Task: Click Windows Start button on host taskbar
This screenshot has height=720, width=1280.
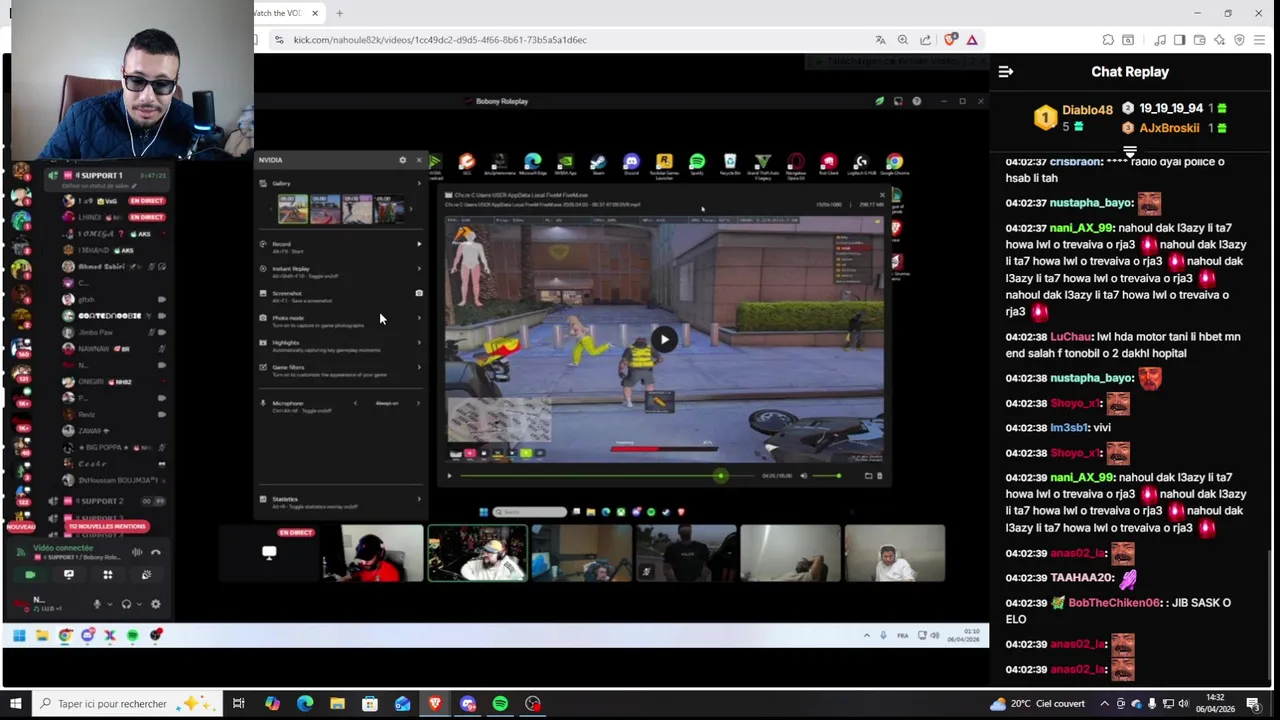Action: 15,704
